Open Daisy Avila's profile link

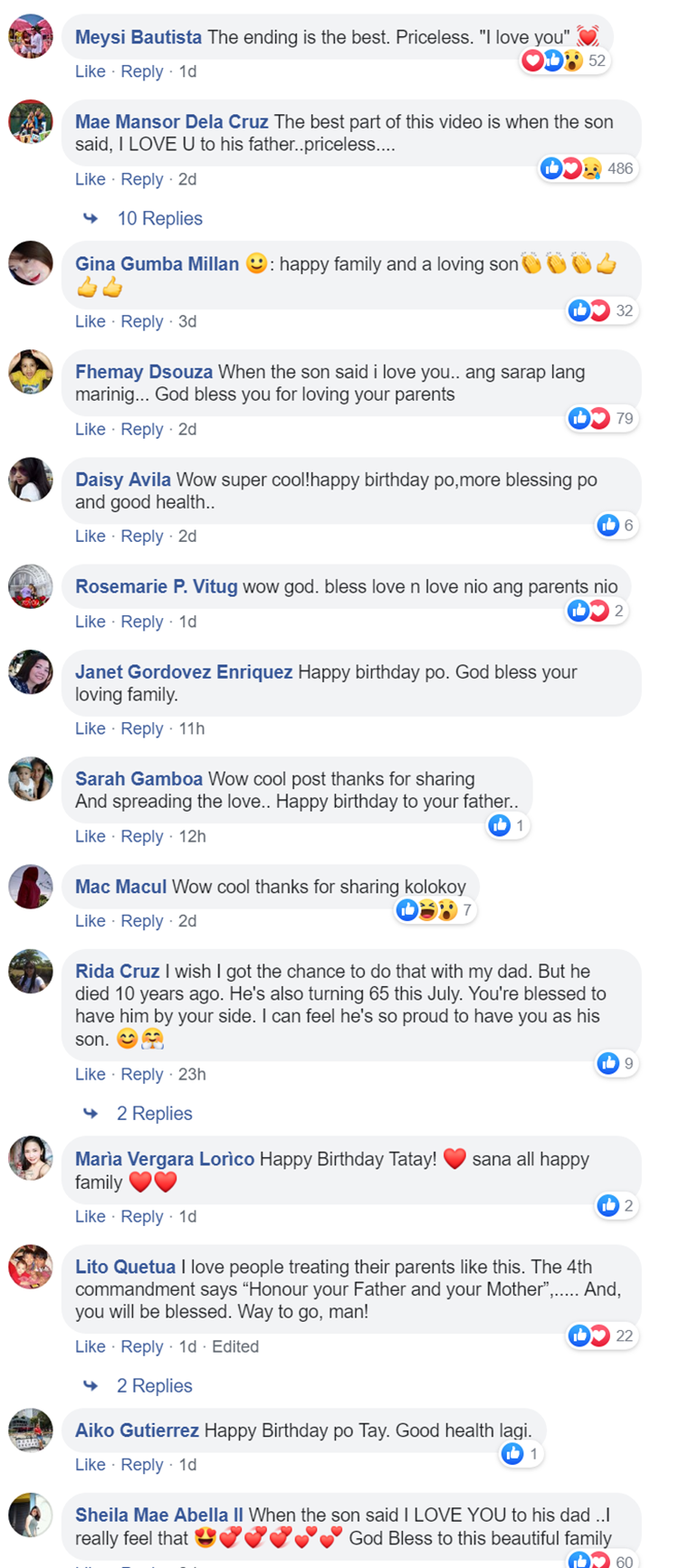(x=123, y=480)
